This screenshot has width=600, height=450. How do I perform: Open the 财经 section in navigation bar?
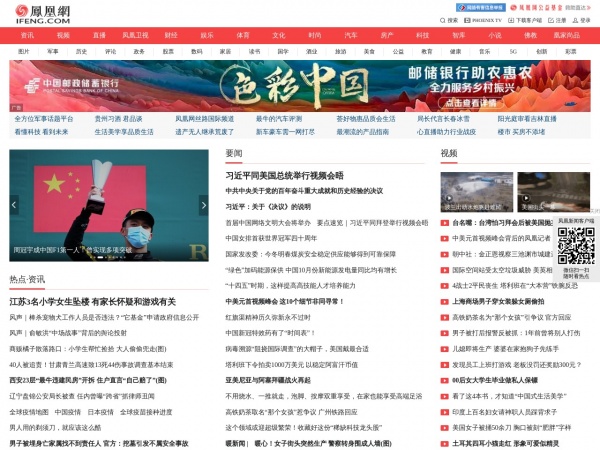pos(171,35)
